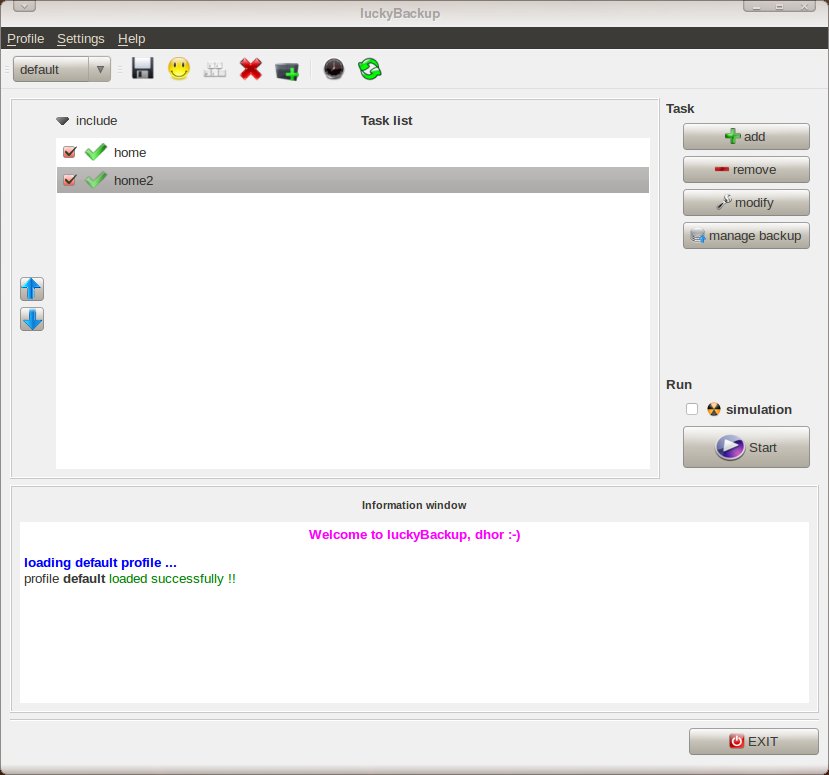
Task: Click the include column sort arrow
Action: tap(62, 121)
